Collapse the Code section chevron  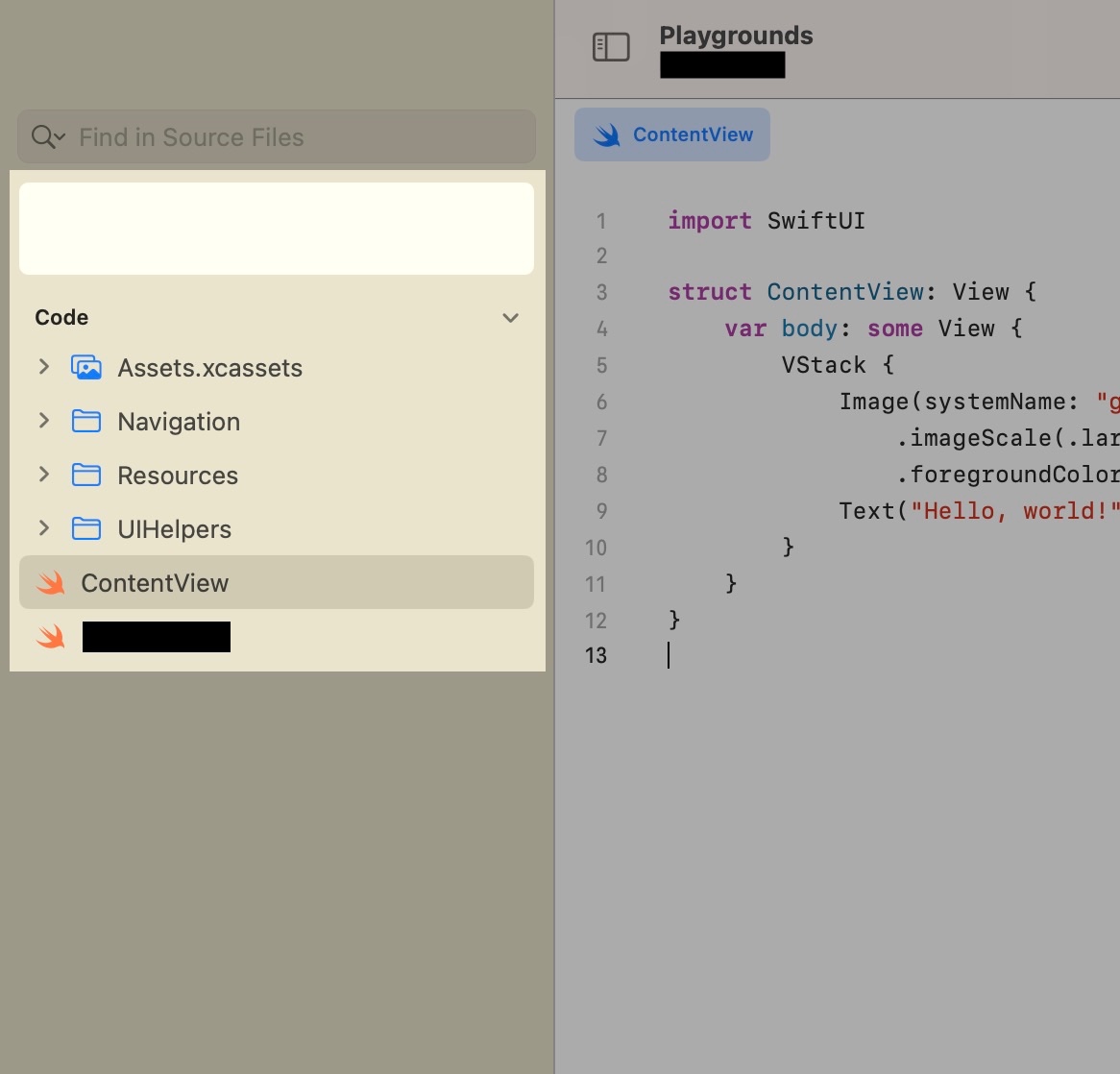pyautogui.click(x=511, y=318)
